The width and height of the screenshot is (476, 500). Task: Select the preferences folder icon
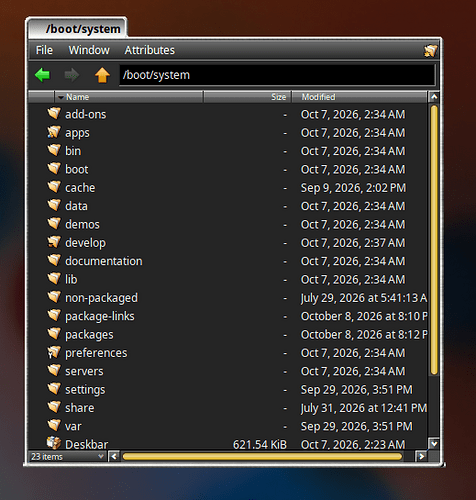[54, 352]
